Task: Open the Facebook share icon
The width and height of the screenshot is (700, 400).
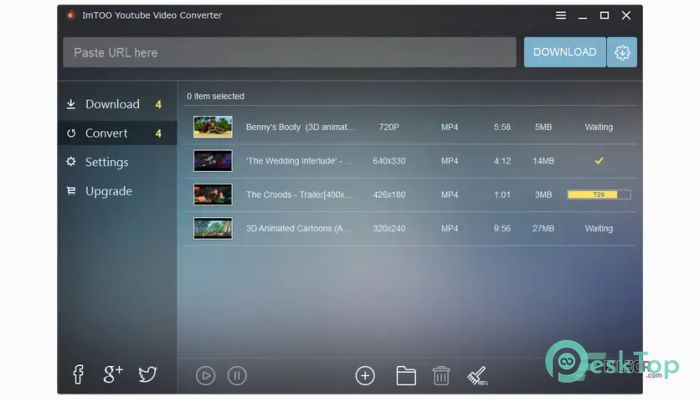Action: 78,374
